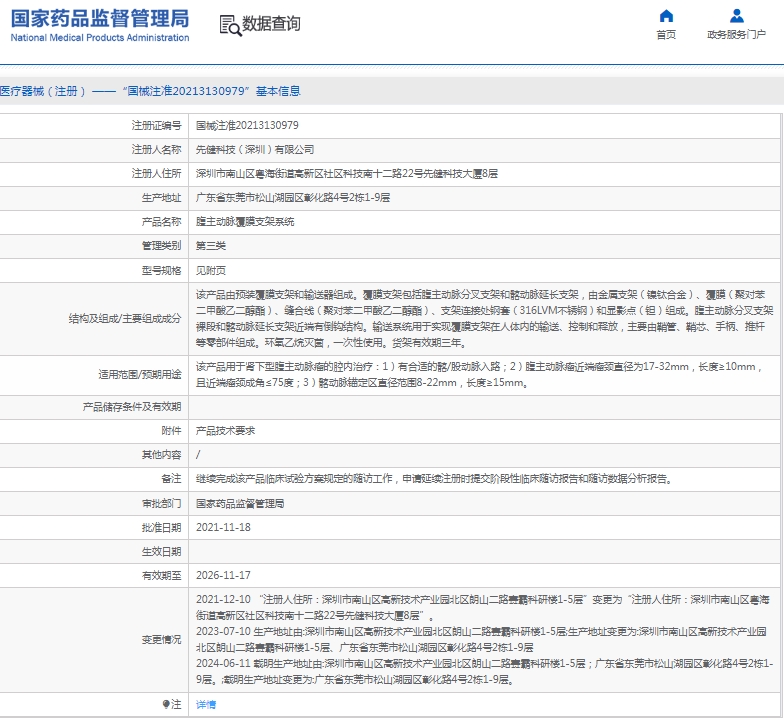
Task: Click management category value 第三类
Action: click(210, 246)
